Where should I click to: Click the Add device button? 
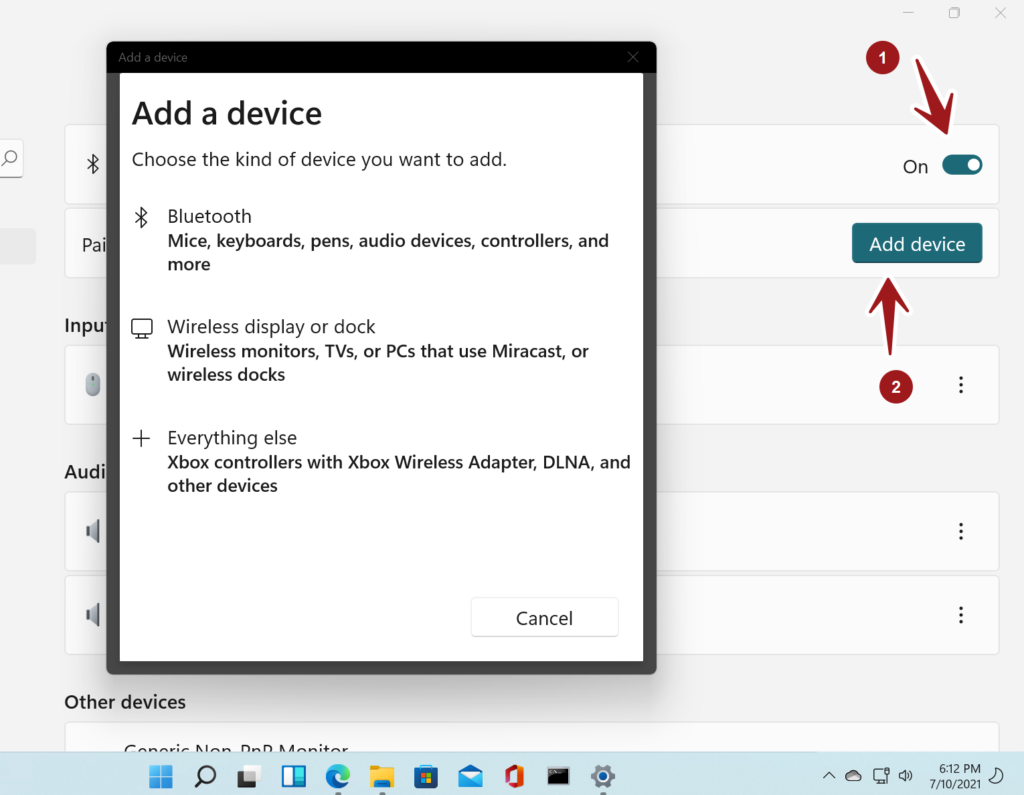pos(916,243)
